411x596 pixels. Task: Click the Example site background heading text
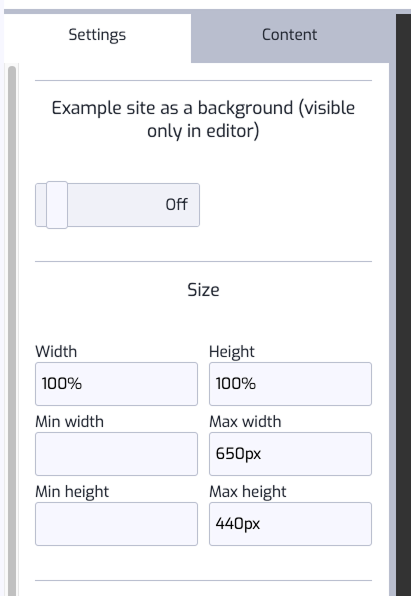pyautogui.click(x=203, y=119)
